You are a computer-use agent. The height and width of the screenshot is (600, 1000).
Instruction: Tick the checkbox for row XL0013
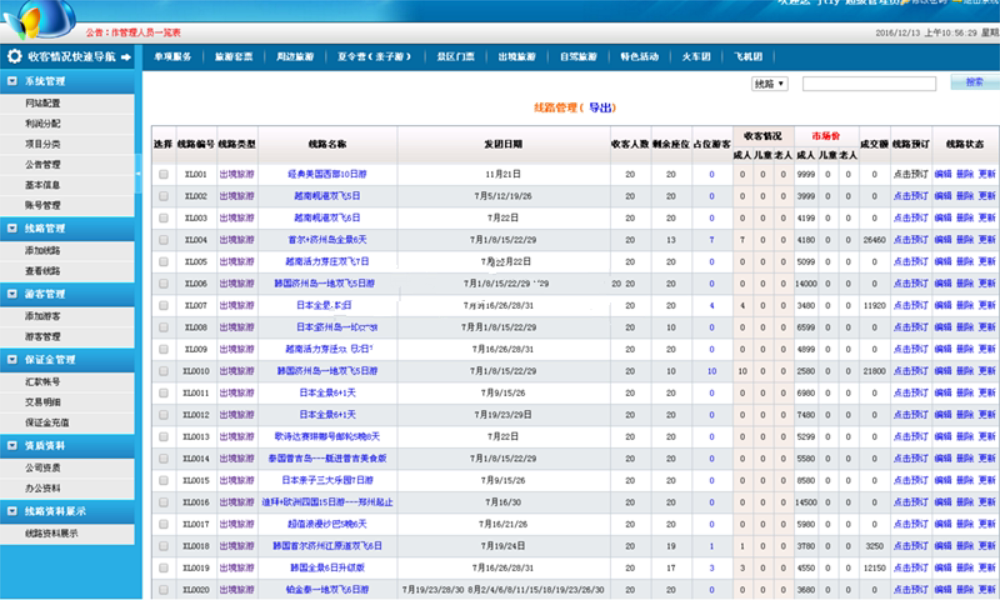[x=164, y=437]
